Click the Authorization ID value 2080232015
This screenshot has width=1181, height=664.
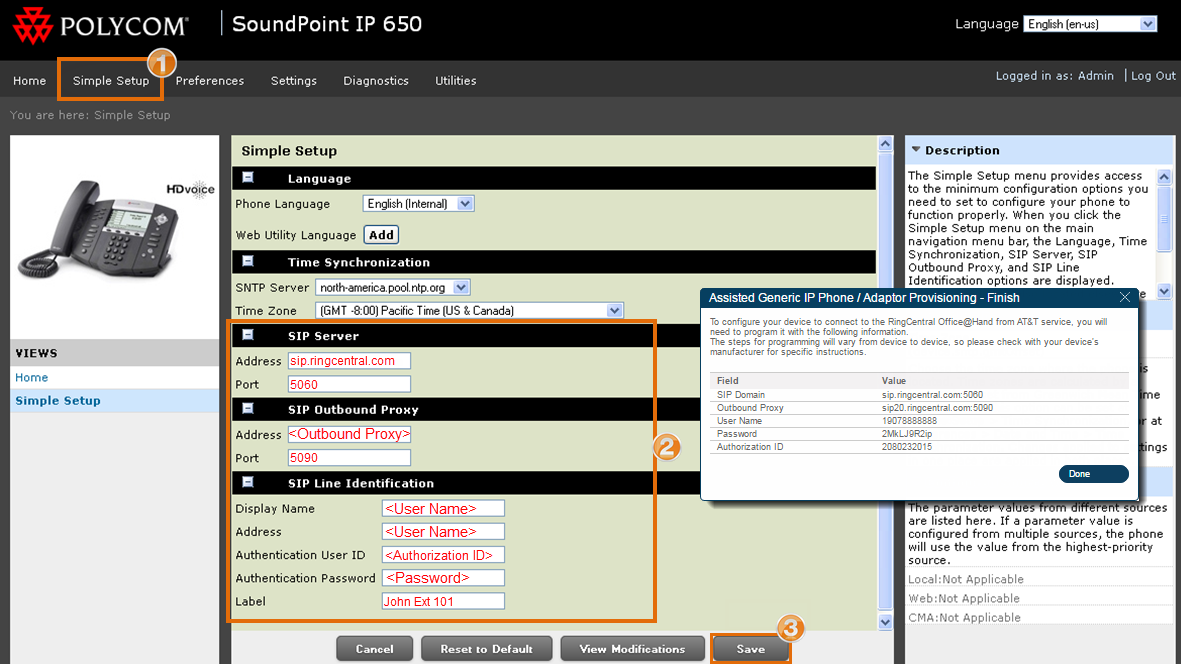coord(907,447)
